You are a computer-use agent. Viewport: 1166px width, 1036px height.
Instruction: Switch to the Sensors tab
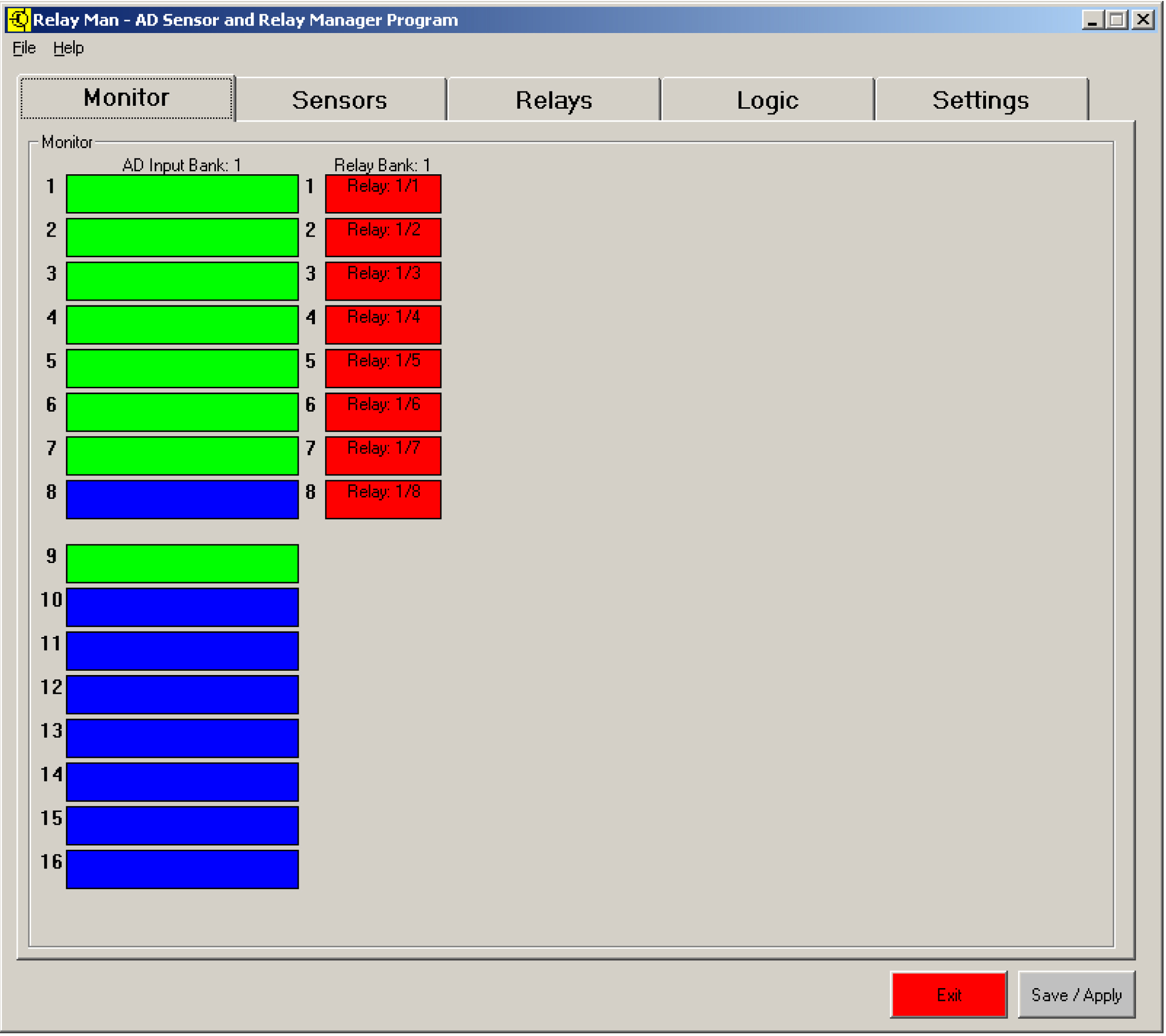[340, 100]
